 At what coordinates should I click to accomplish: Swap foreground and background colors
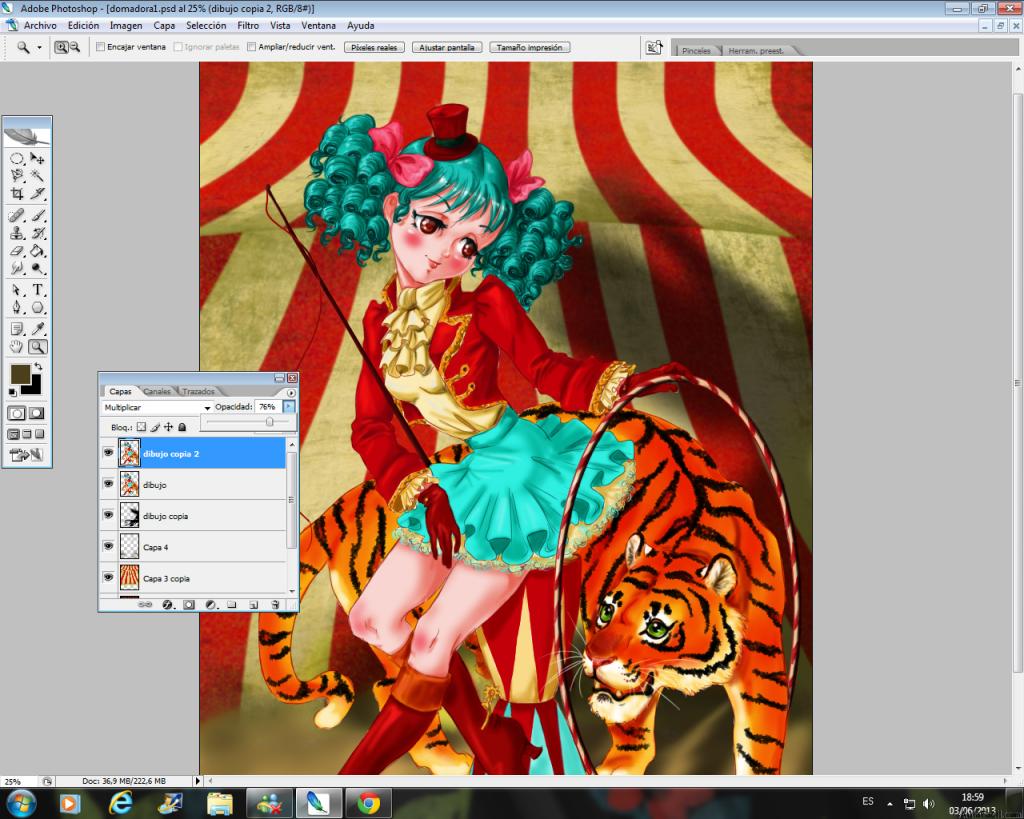pos(38,366)
